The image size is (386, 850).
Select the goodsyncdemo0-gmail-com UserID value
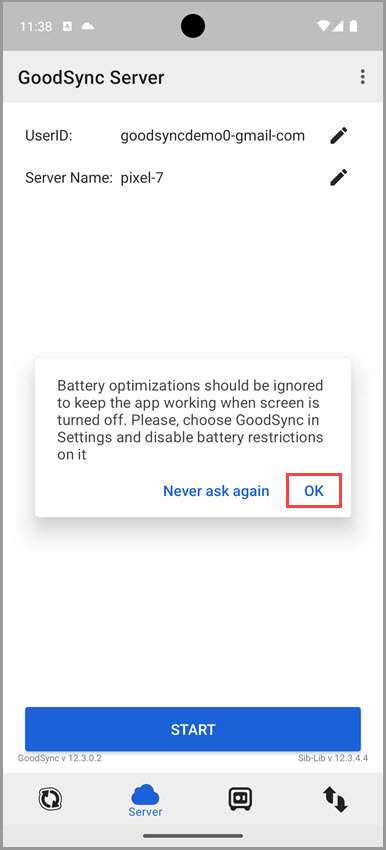(x=213, y=136)
